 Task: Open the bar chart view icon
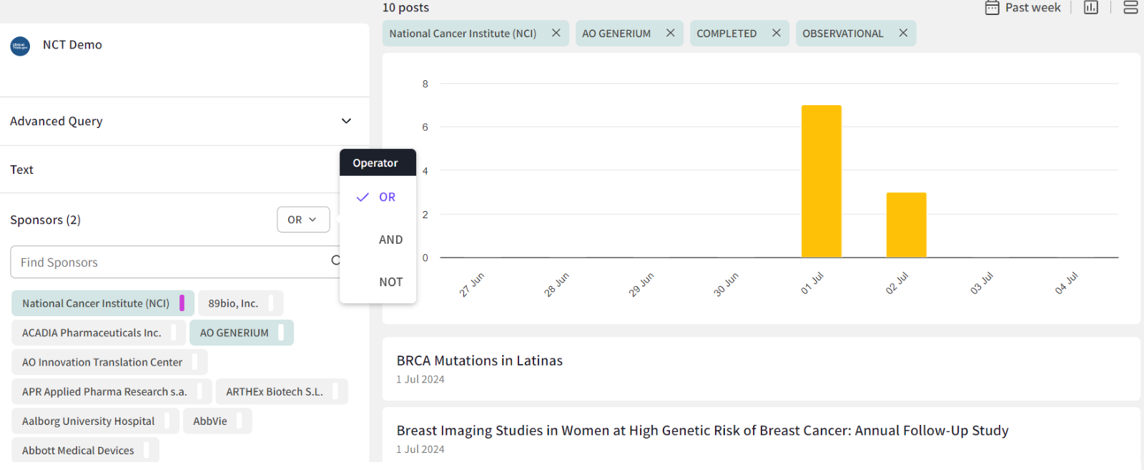[1091, 8]
